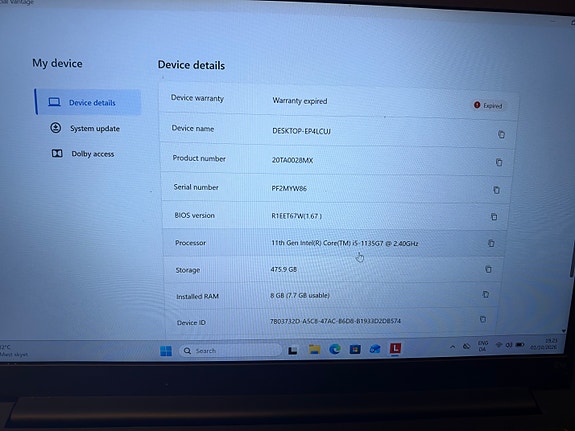
Task: Select the Device ID value text
Action: pyautogui.click(x=336, y=321)
